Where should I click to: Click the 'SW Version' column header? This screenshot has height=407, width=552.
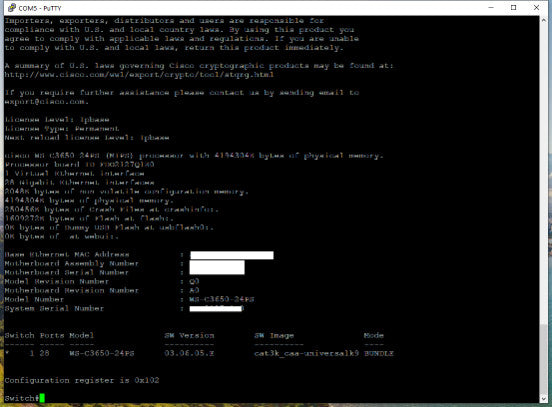(189, 336)
